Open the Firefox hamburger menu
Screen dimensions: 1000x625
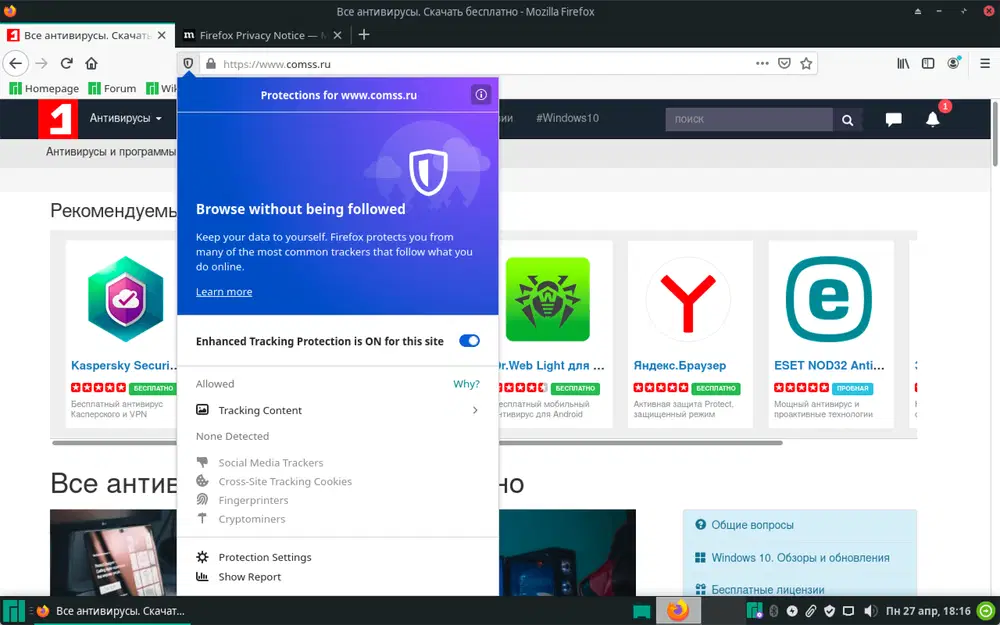point(985,63)
